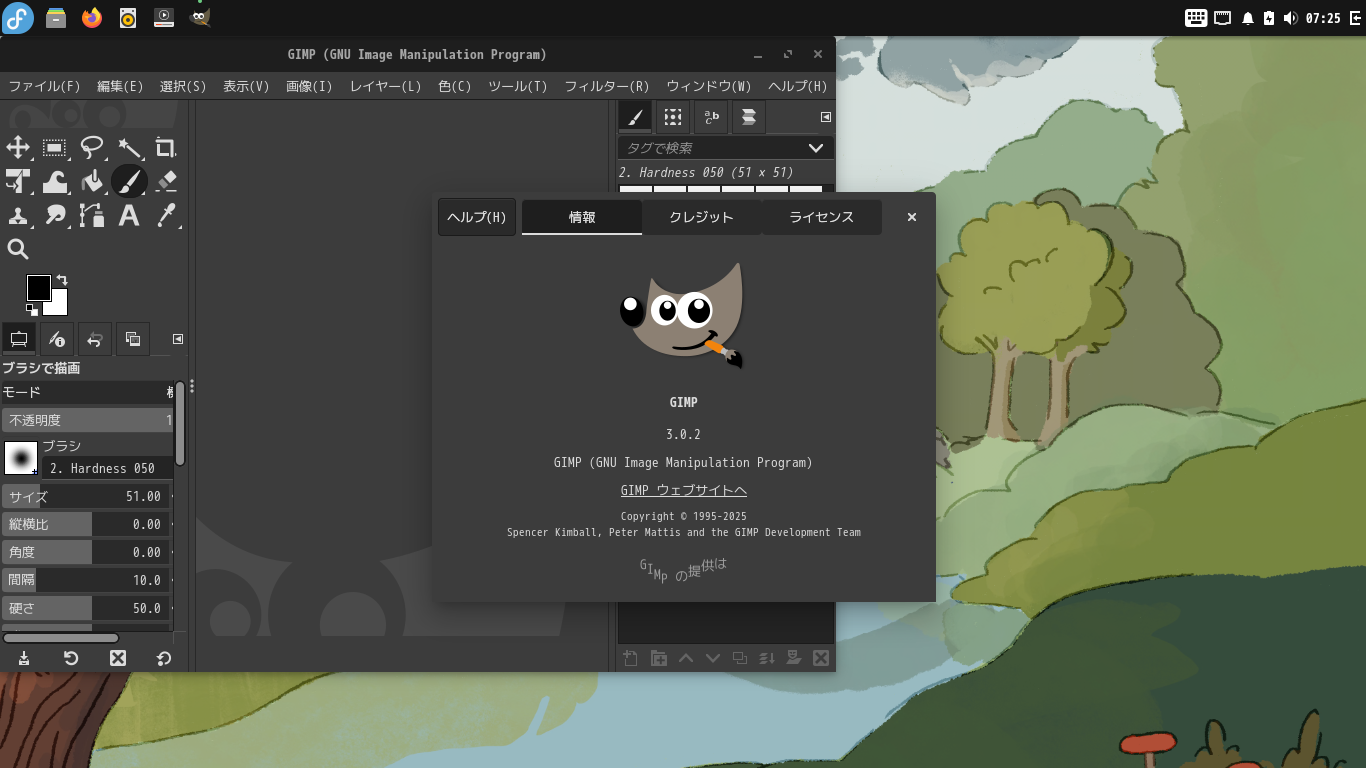Reset colors to default black and white
Screen dimensions: 1366x768
coord(32,310)
